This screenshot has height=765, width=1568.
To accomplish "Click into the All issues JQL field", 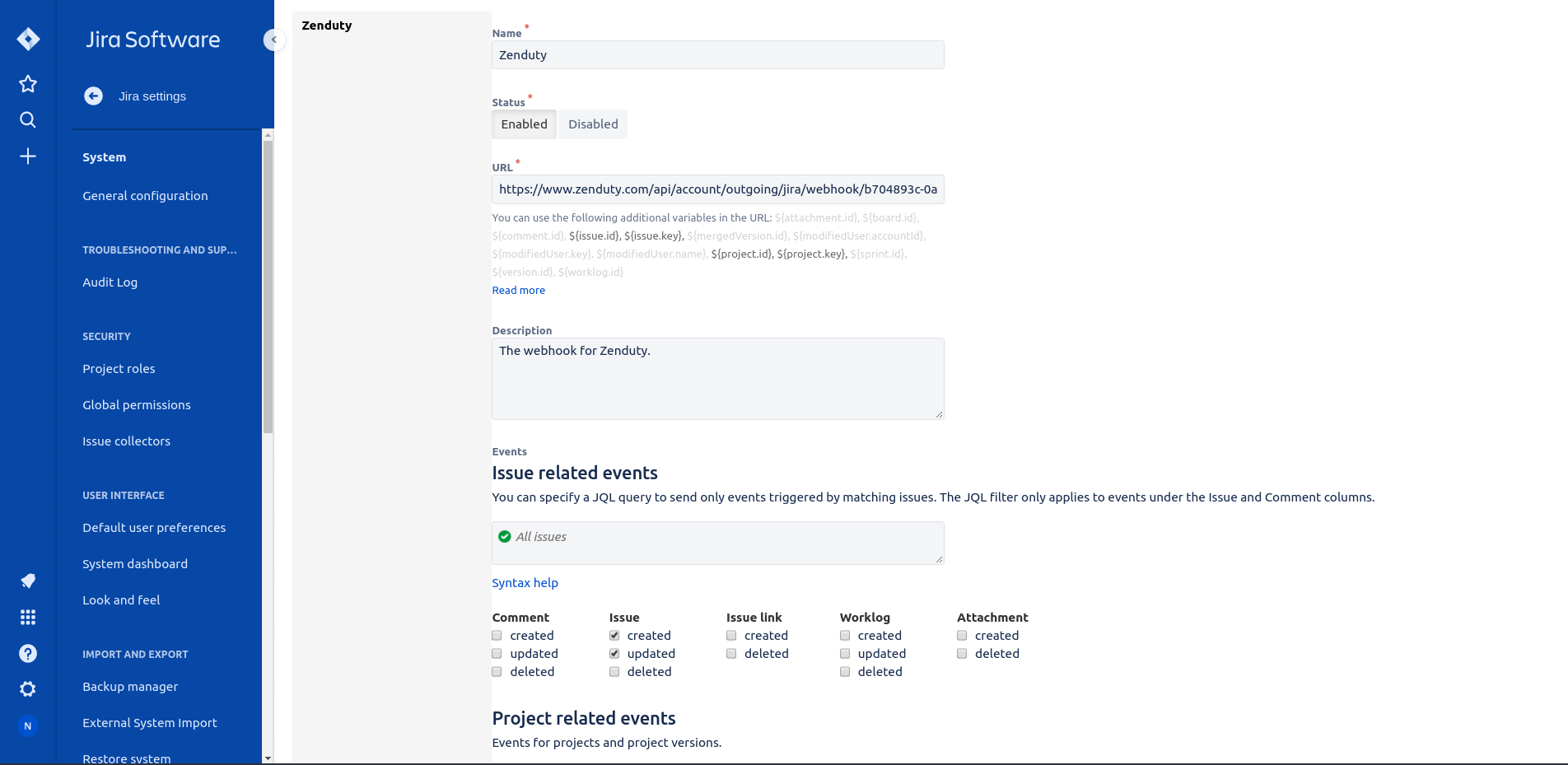I will [x=718, y=543].
